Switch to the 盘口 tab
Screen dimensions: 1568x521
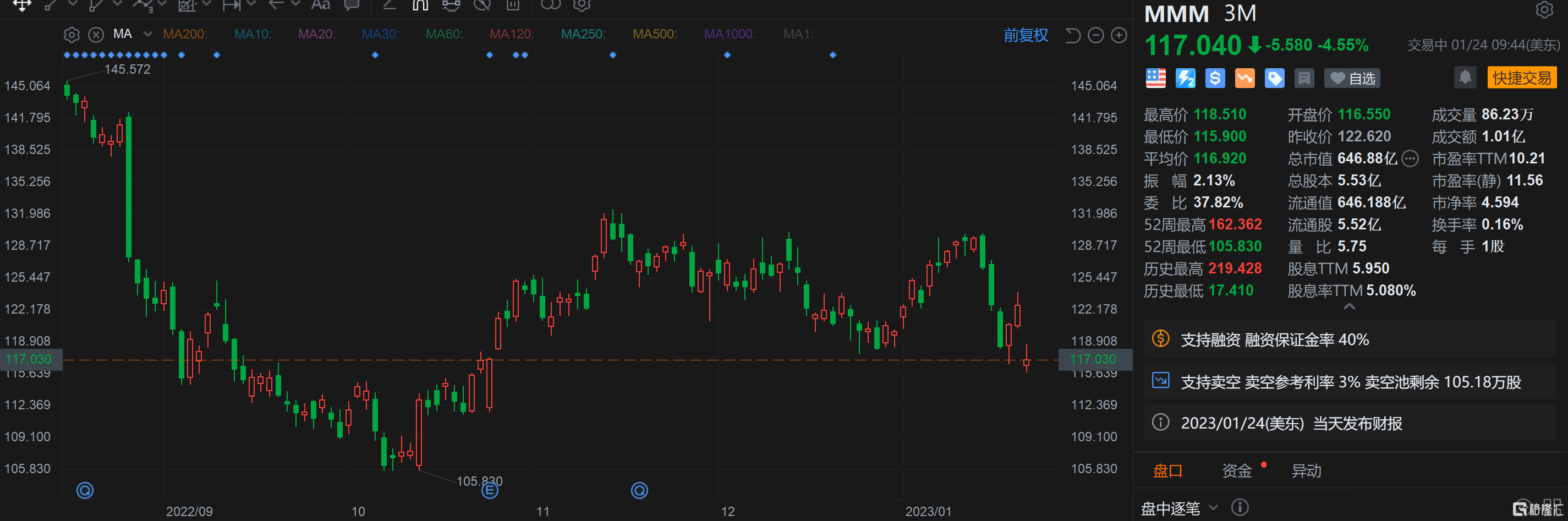(x=1167, y=471)
